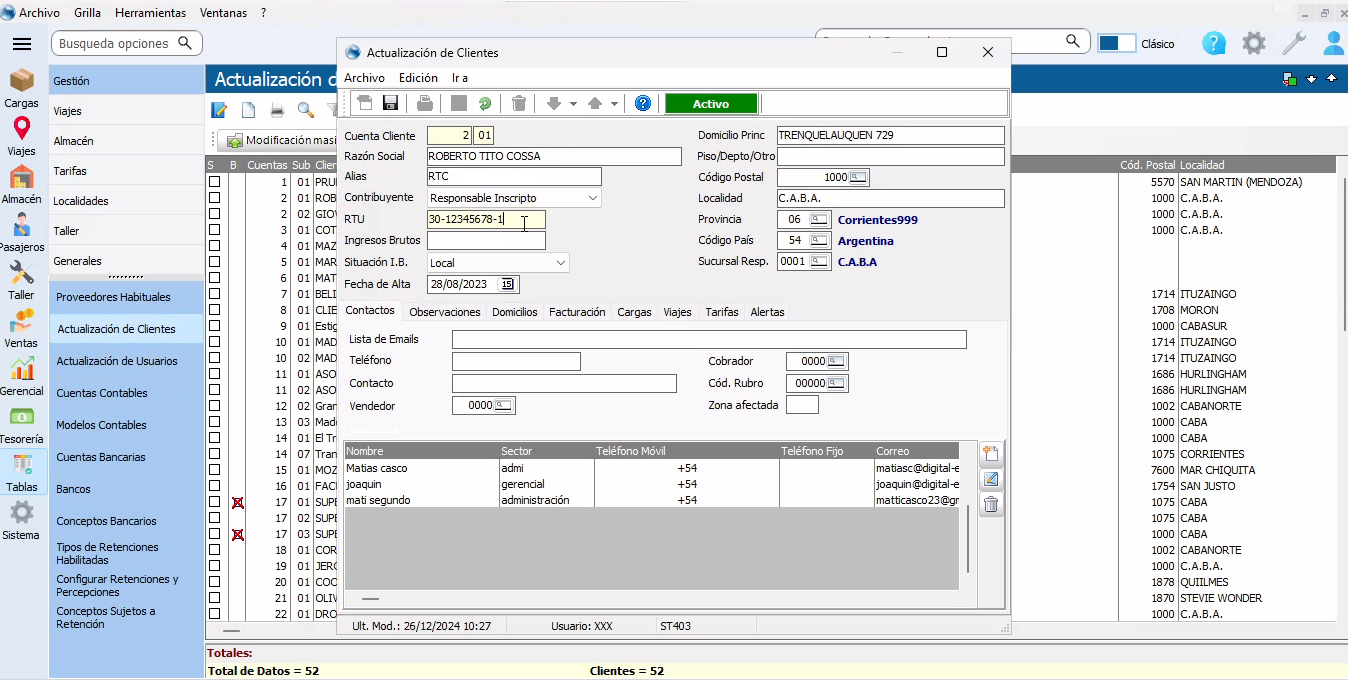The image size is (1348, 680).
Task: Delete contact using trash icon beside contacts table
Action: (x=991, y=505)
